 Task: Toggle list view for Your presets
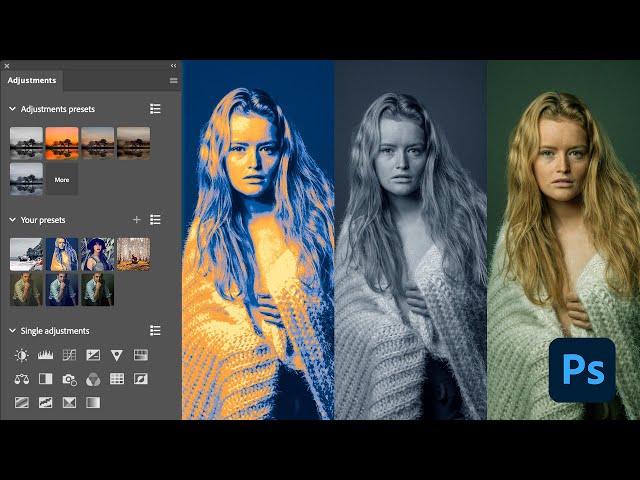[x=155, y=220]
